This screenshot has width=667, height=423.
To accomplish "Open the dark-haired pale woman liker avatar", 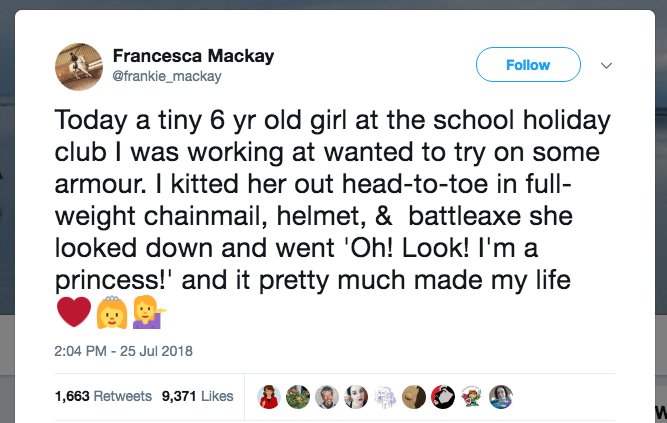I will pos(355,396).
